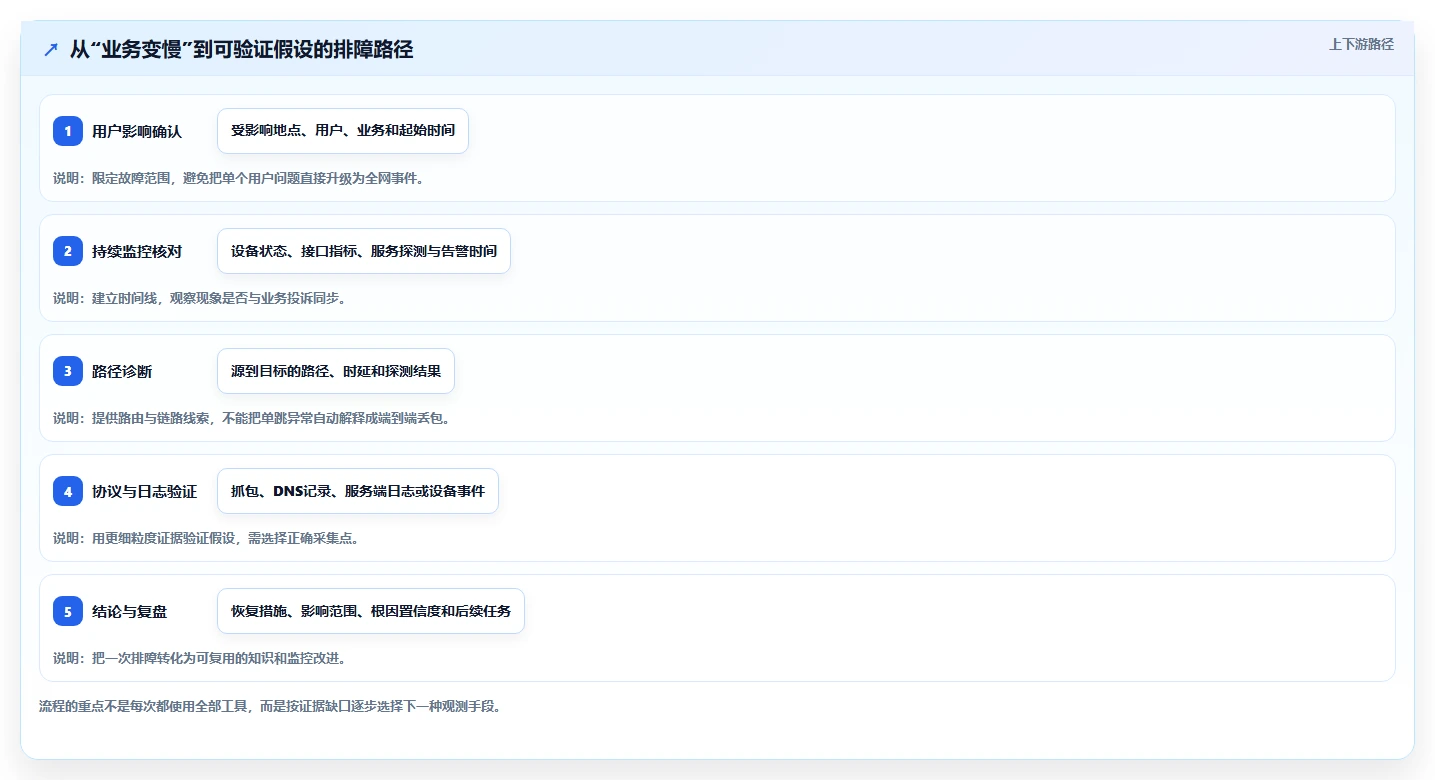Click the step 5 number badge
The width and height of the screenshot is (1435, 780).
click(68, 611)
